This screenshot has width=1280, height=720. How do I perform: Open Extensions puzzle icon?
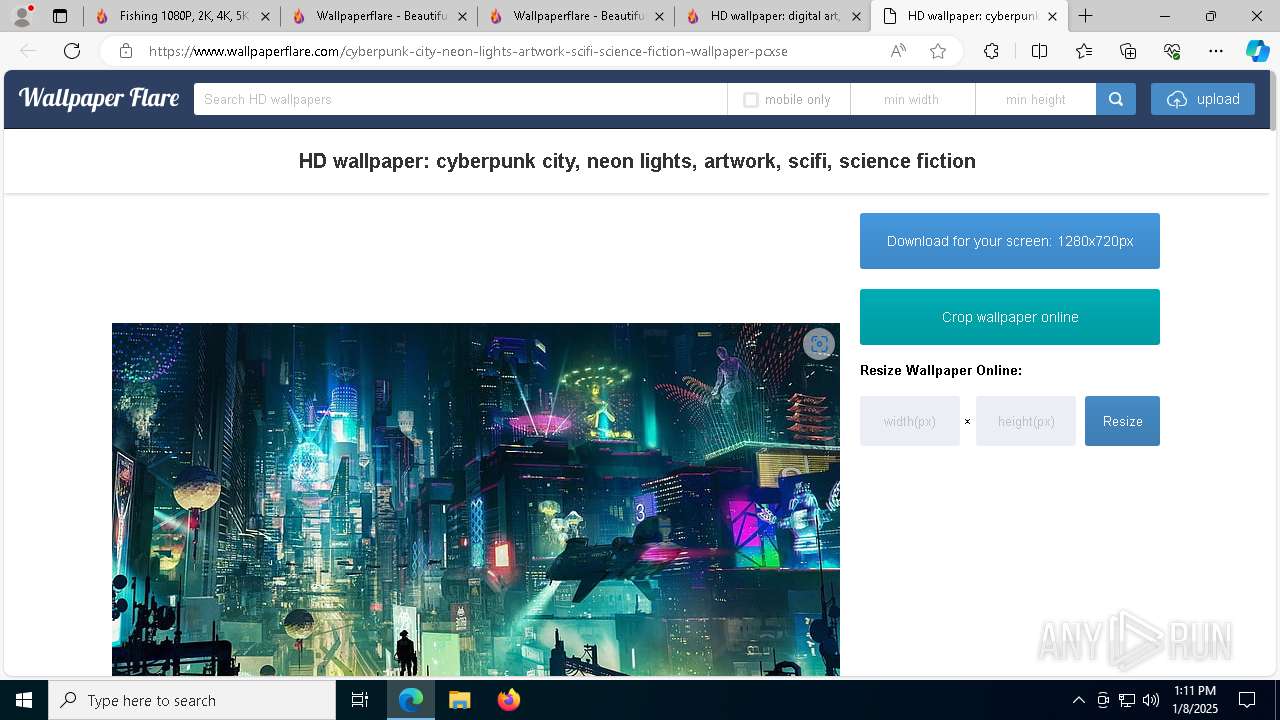991,51
